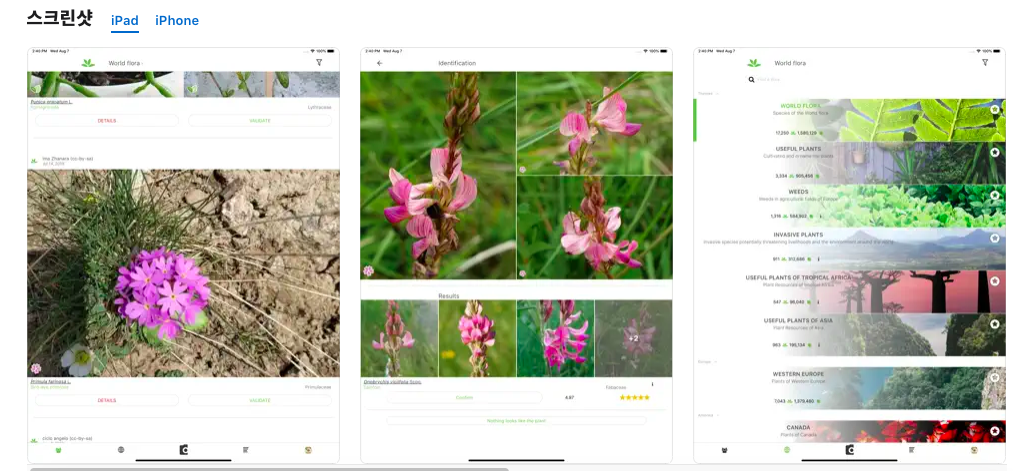Open the World flora dropdown in the feed screenshot
The height and width of the screenshot is (471, 1018).
[125, 63]
